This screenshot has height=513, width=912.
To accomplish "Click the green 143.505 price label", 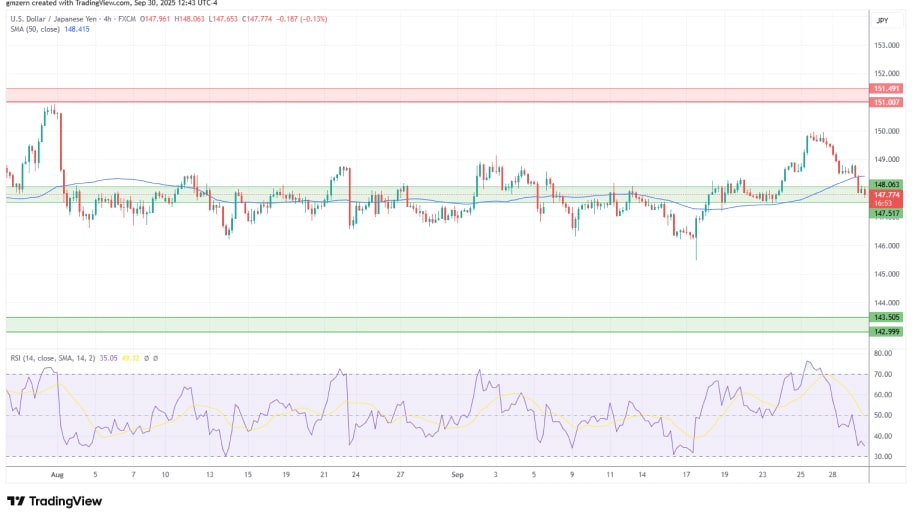I will [882, 318].
